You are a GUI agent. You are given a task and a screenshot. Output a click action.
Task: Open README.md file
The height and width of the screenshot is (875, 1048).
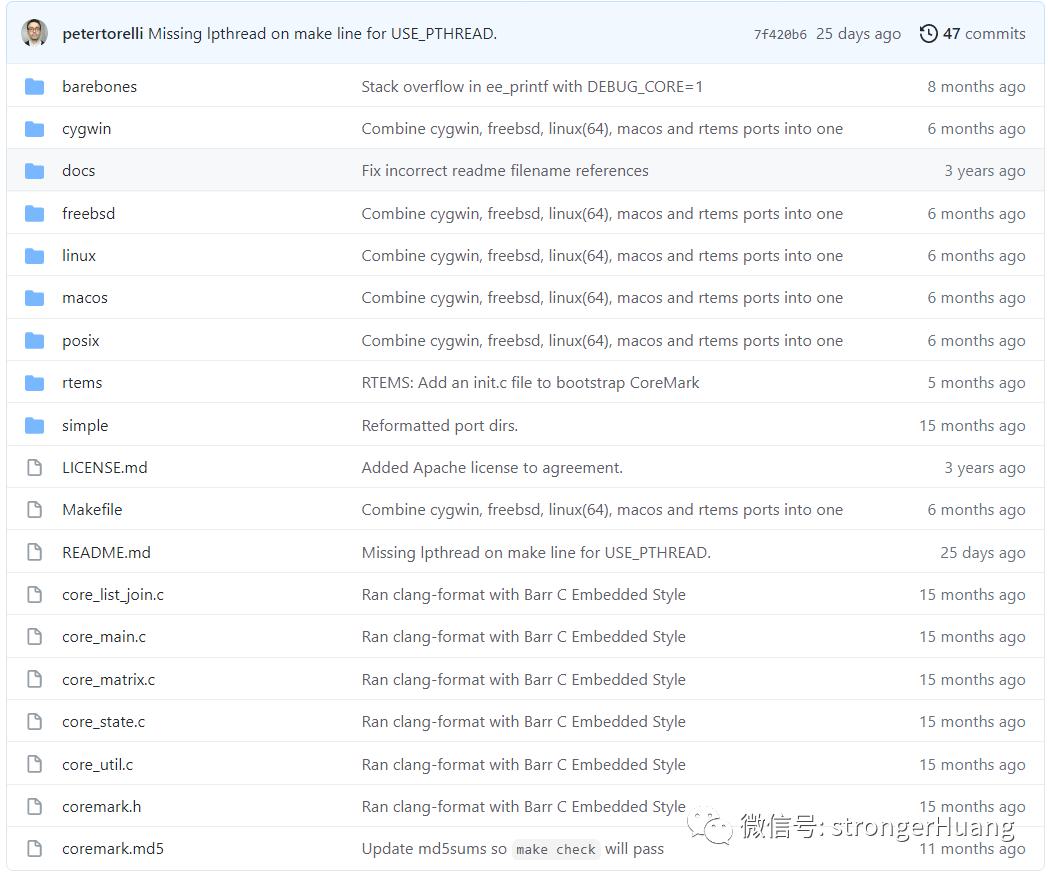106,552
